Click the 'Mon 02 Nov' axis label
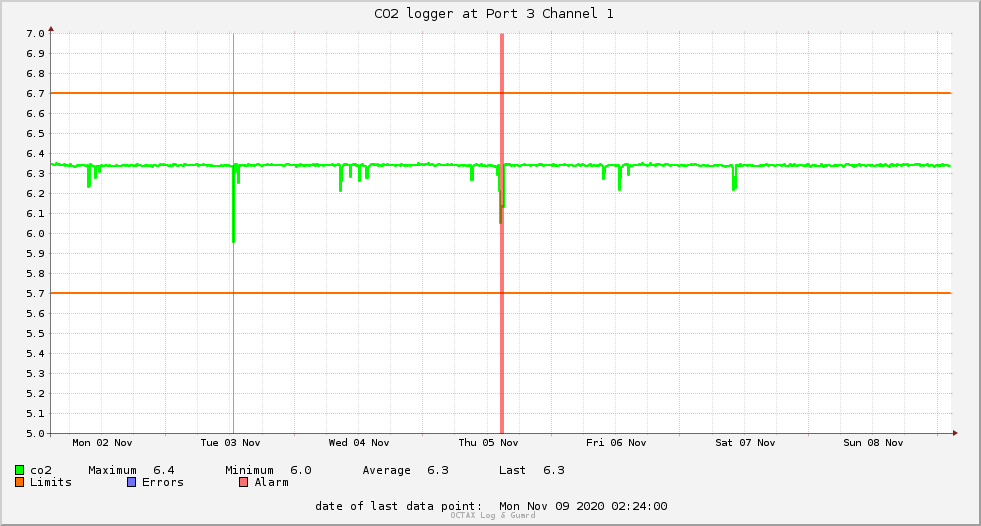This screenshot has height=526, width=981. pyautogui.click(x=102, y=443)
